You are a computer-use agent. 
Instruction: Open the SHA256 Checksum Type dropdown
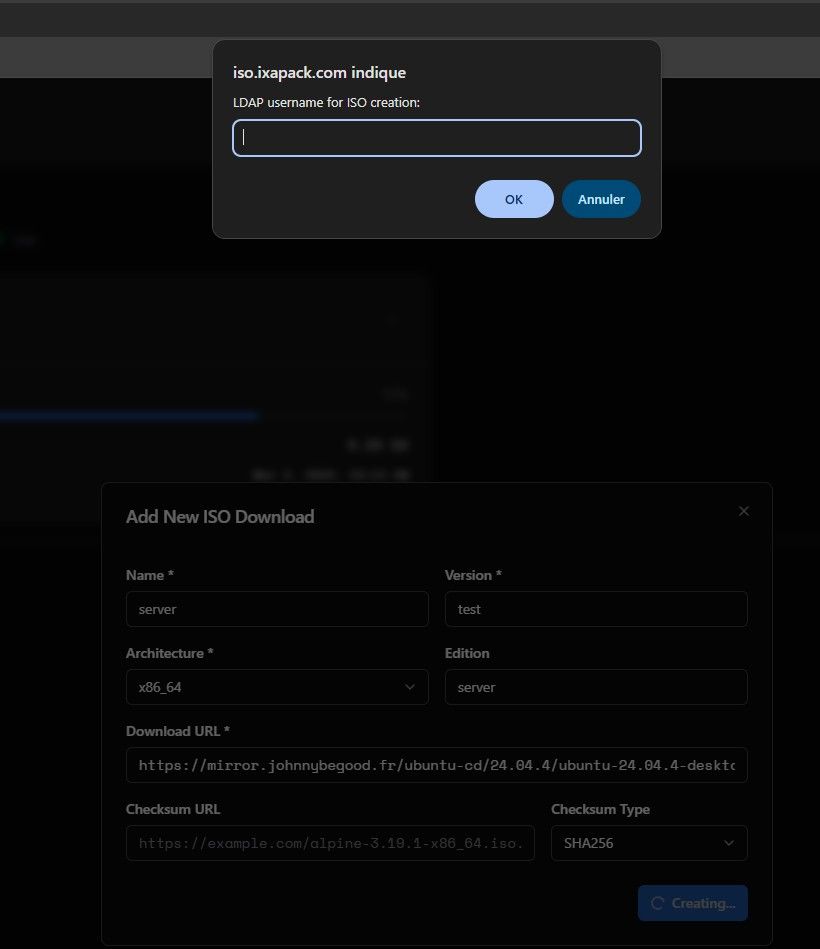click(x=648, y=843)
